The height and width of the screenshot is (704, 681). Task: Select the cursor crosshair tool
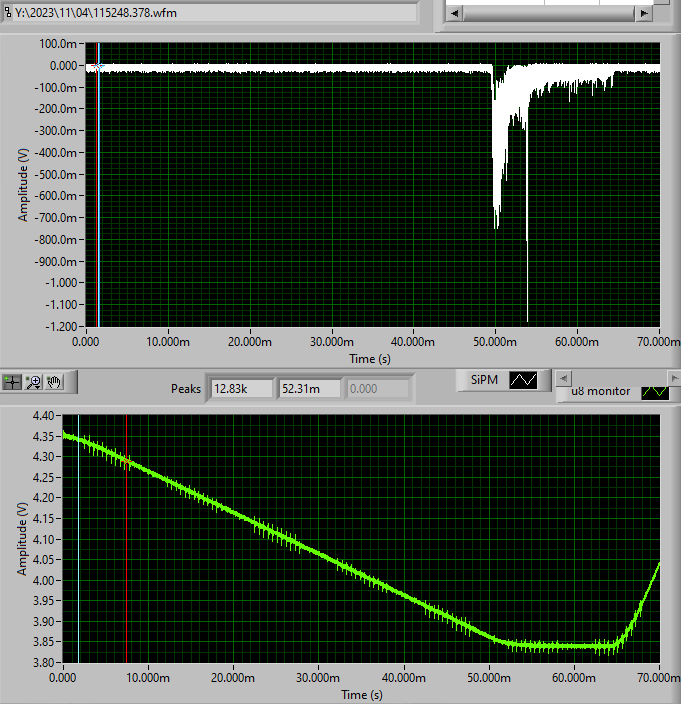point(12,382)
